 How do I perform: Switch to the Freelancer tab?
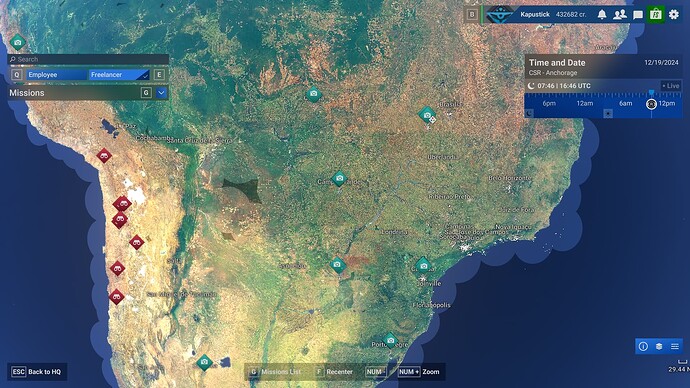click(119, 75)
